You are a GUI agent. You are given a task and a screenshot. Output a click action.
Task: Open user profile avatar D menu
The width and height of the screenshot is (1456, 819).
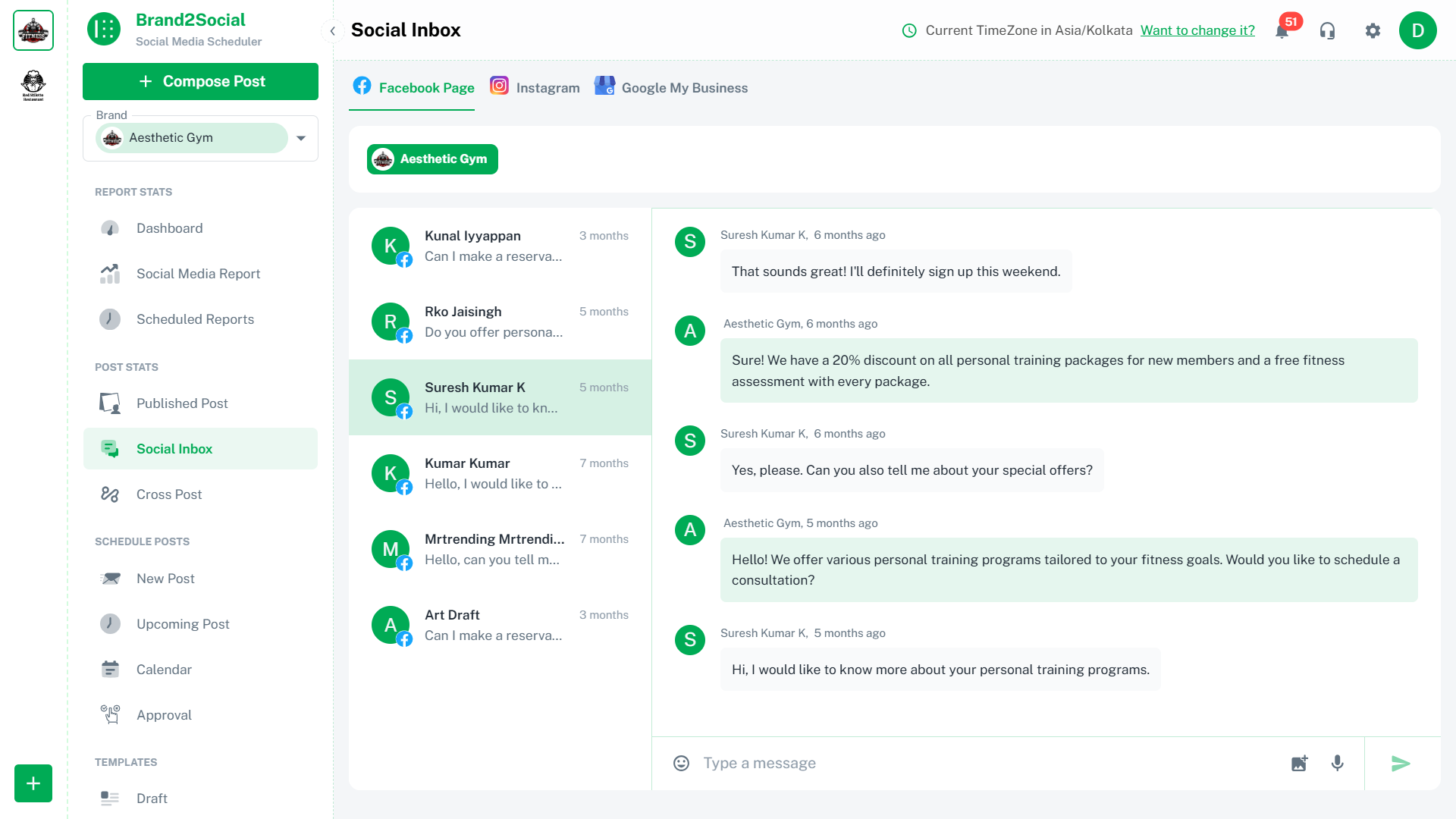[x=1417, y=31]
